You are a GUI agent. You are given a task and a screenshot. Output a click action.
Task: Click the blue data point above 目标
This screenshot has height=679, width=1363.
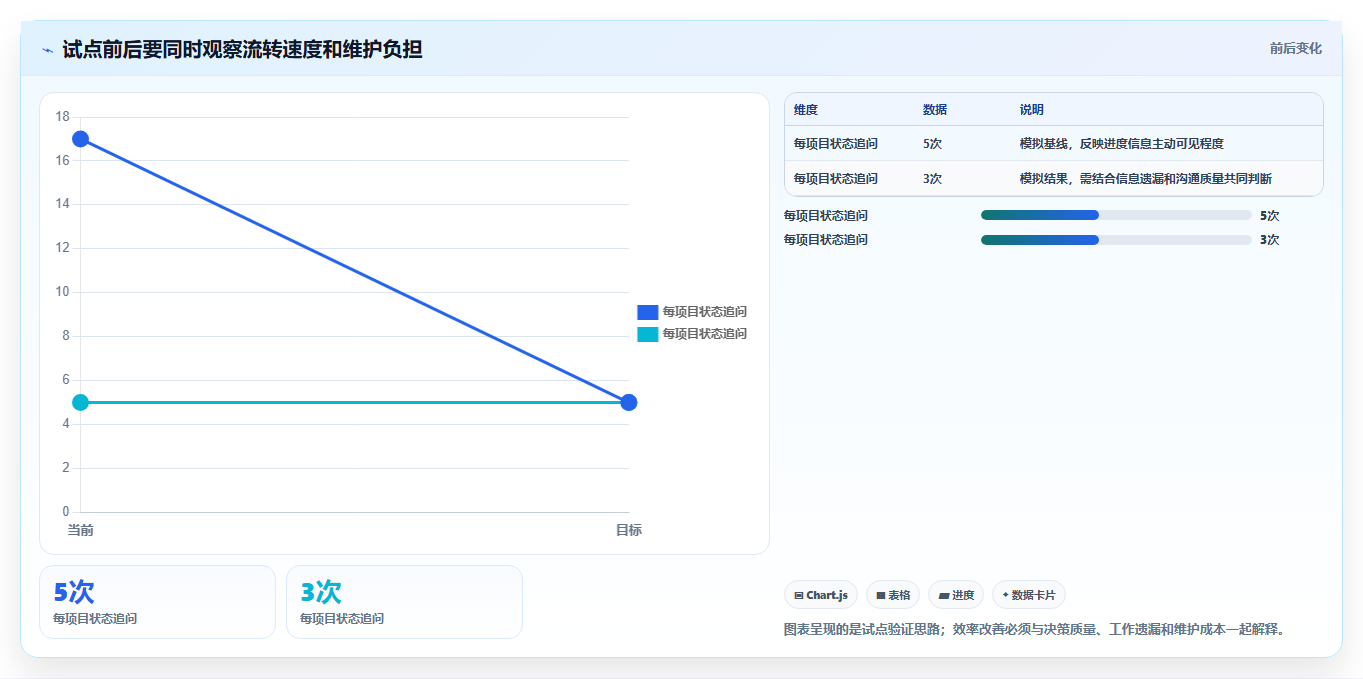coord(629,402)
